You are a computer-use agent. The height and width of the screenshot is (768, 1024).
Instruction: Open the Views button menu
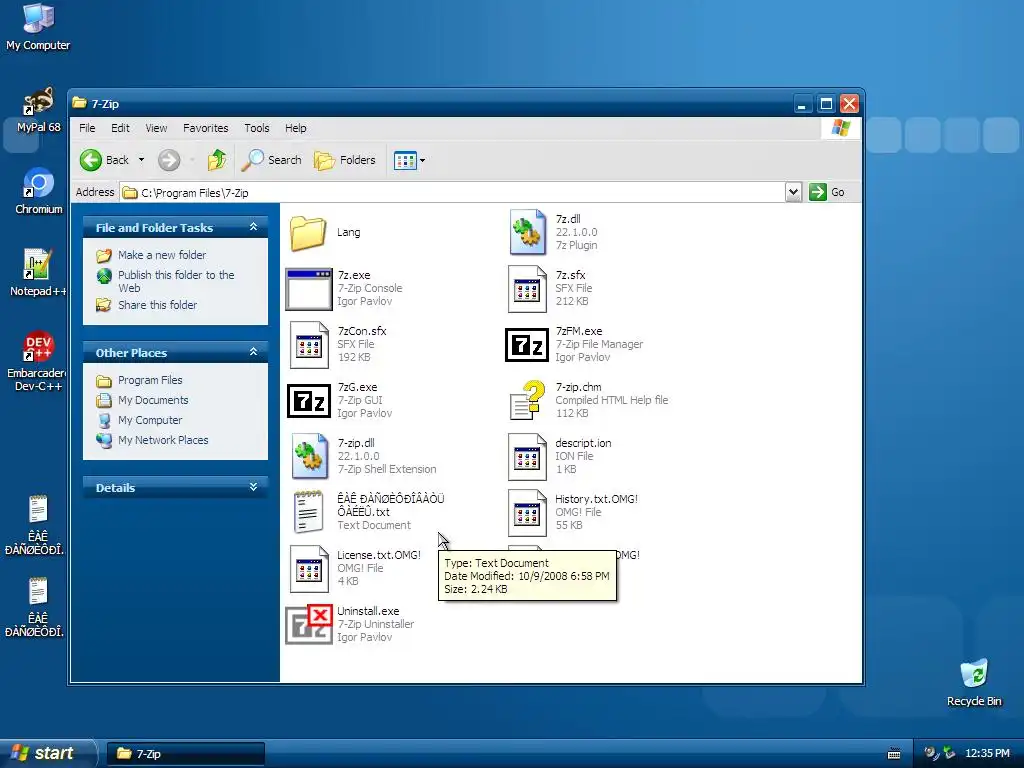tap(409, 160)
